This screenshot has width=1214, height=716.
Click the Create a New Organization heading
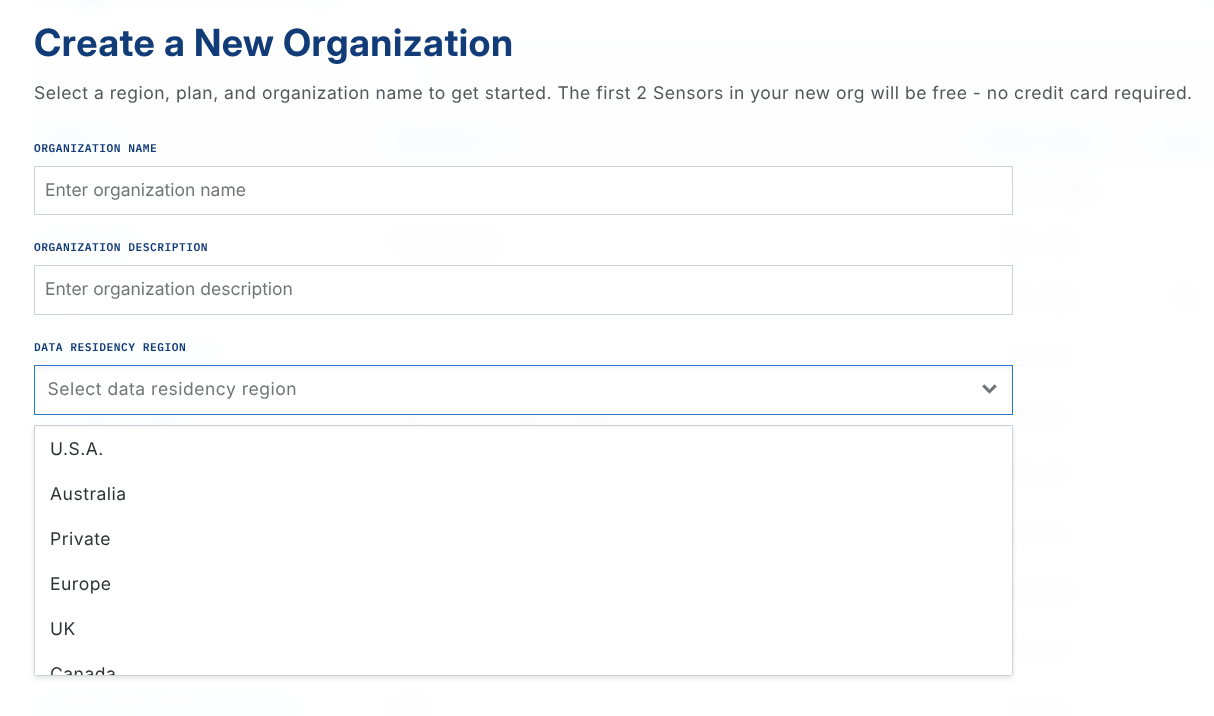tap(273, 43)
